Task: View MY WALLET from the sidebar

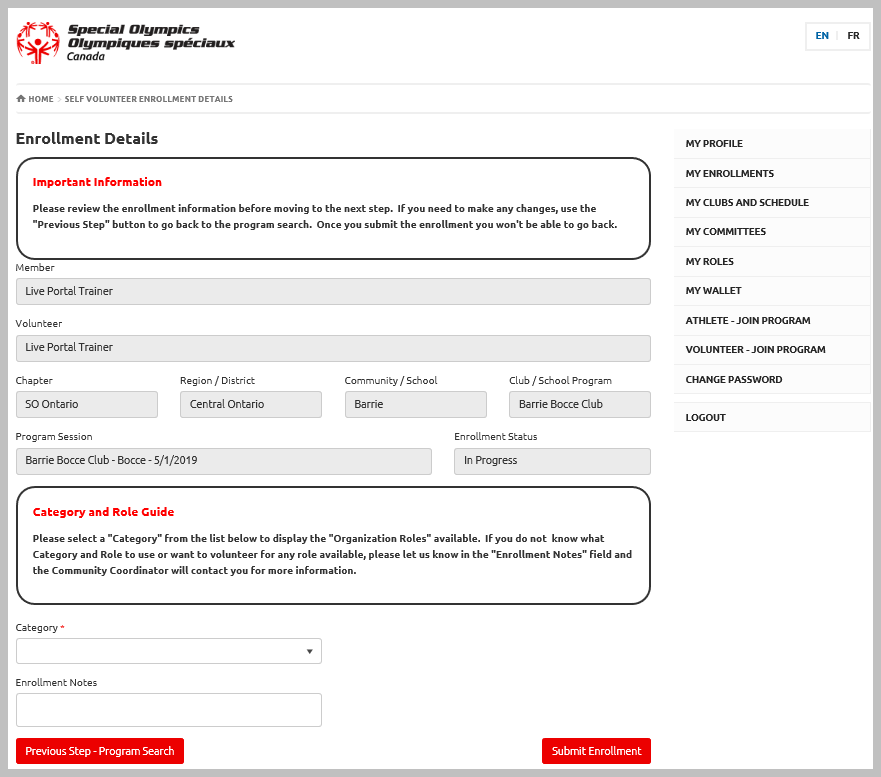Action: click(x=771, y=290)
